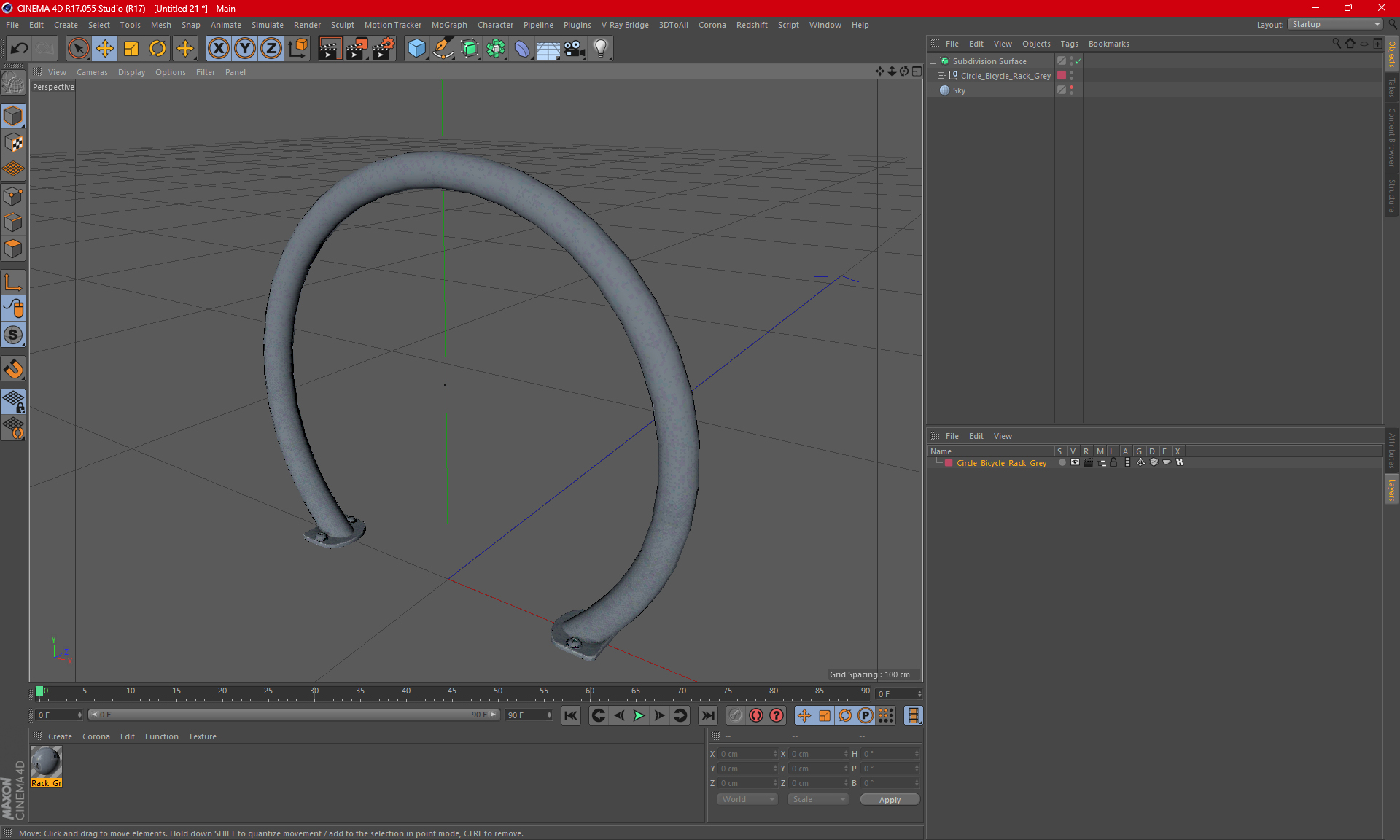
Task: Toggle Solo for Circle_Bicycle_Rack_Grey layer
Action: (1062, 463)
